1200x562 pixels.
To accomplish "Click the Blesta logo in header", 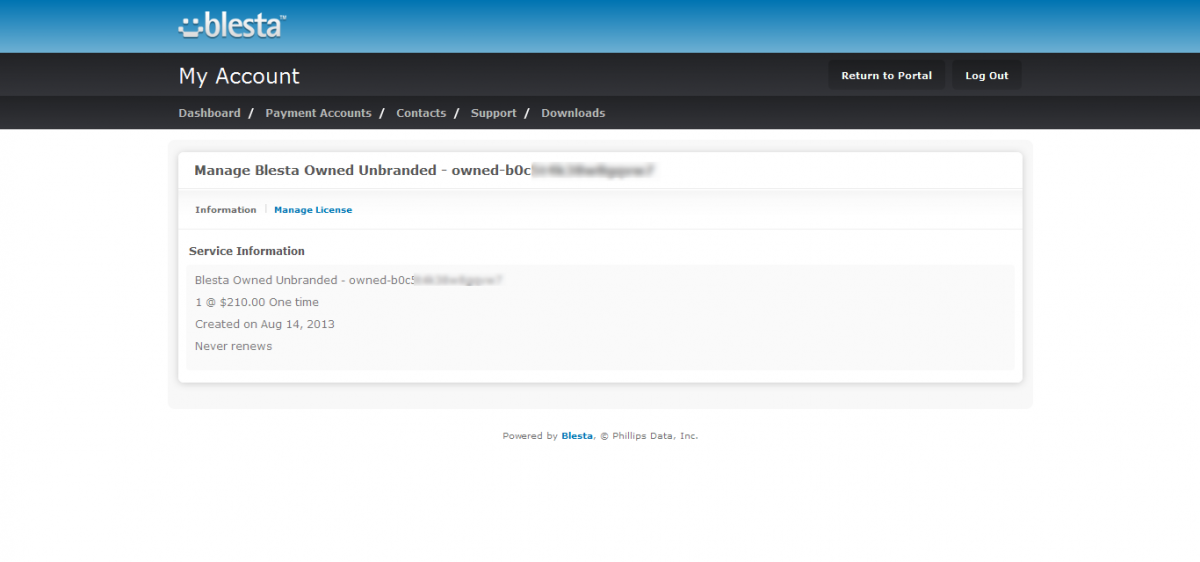I will [x=232, y=25].
